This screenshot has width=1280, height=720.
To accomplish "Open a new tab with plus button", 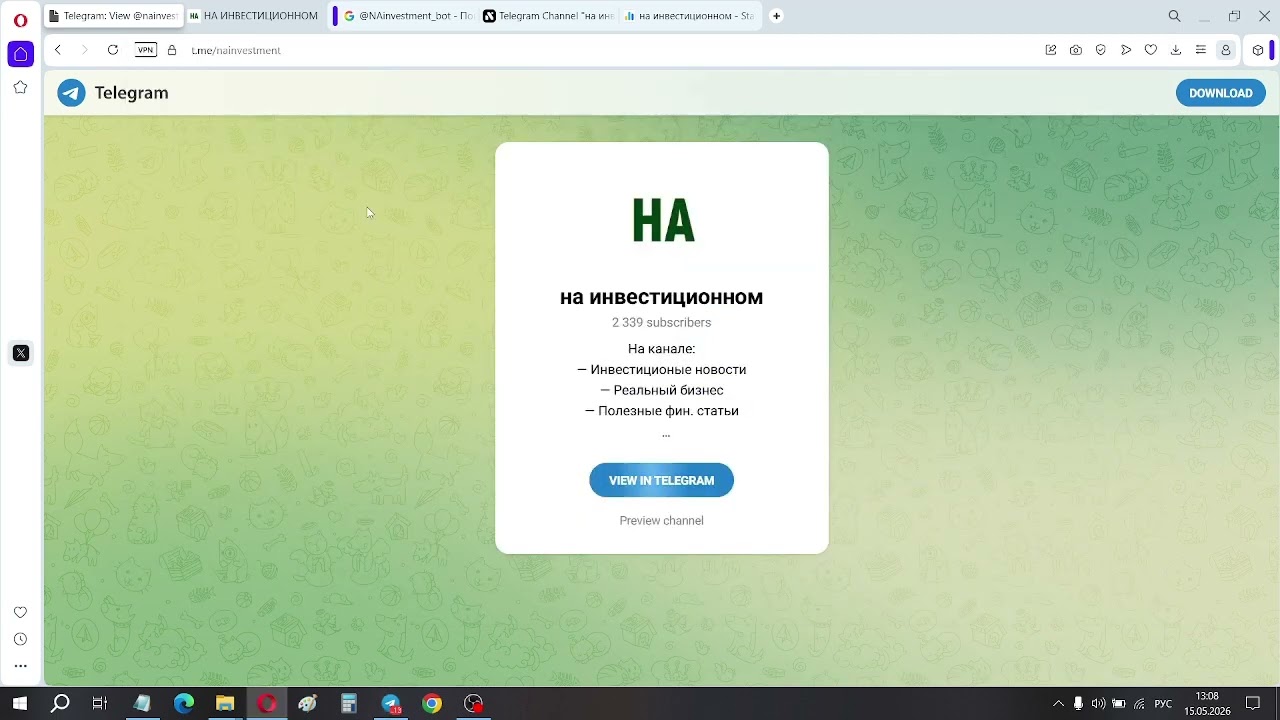I will point(776,16).
